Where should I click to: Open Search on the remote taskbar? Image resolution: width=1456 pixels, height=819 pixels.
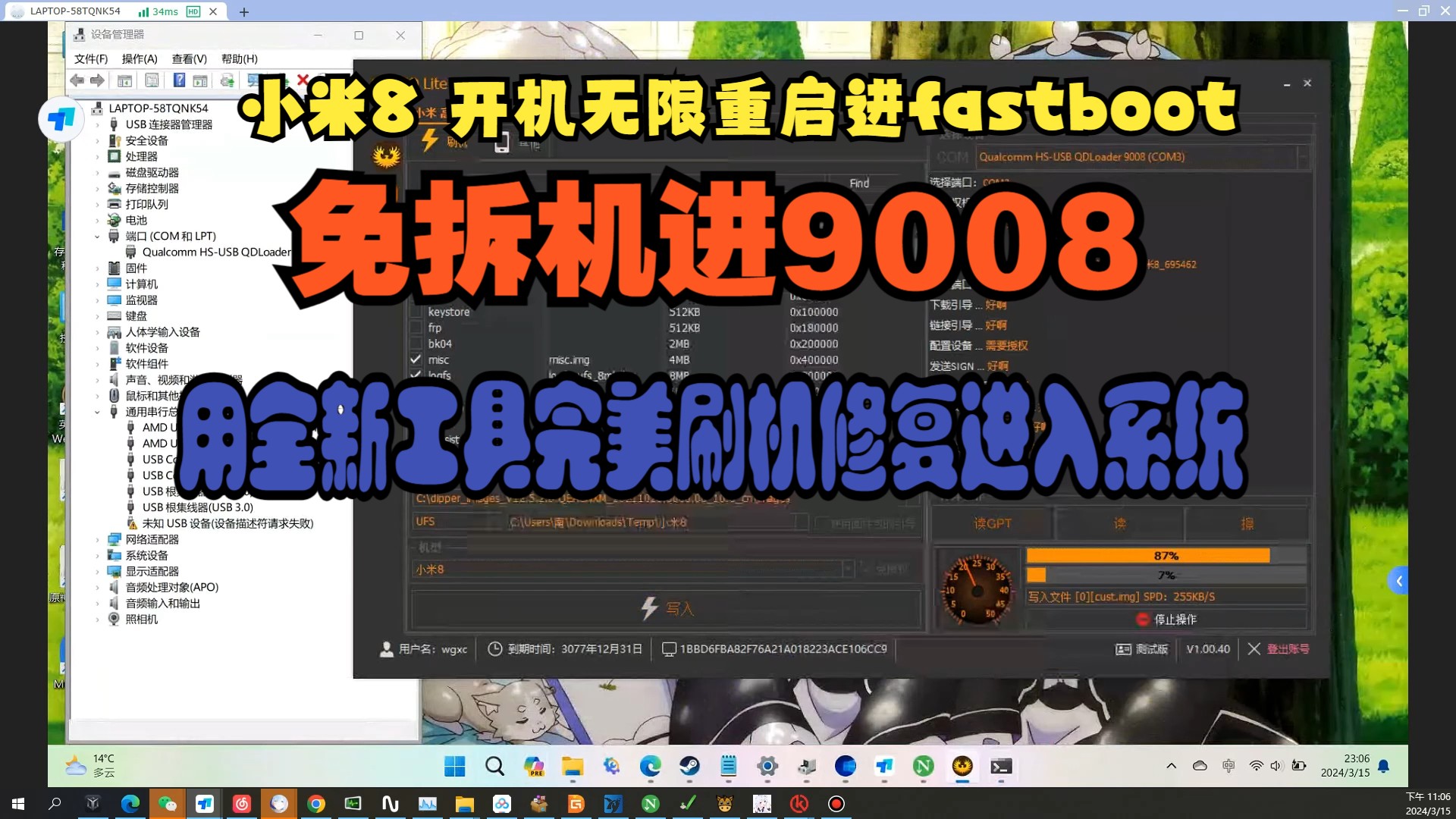(494, 767)
